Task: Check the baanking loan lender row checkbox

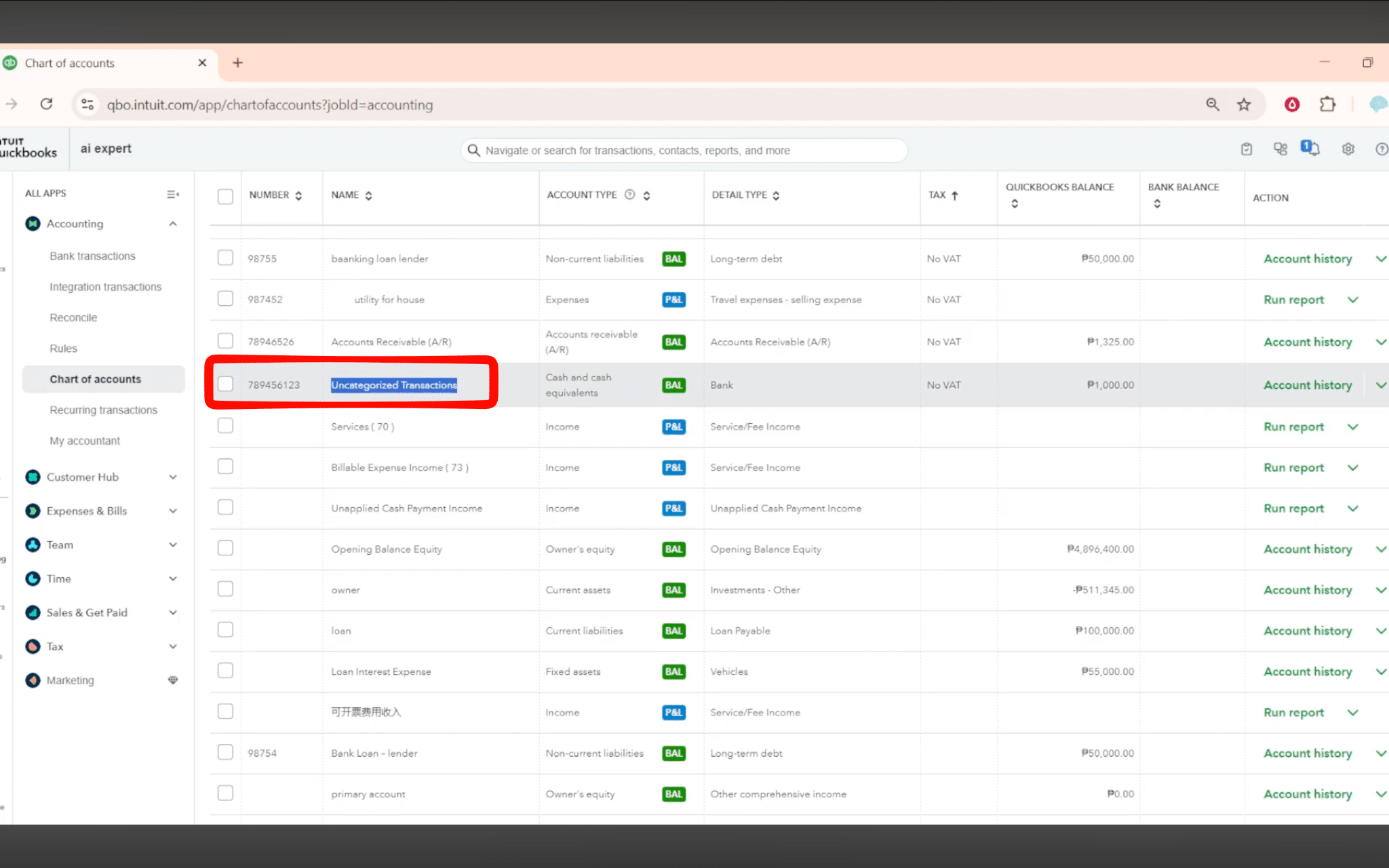Action: [225, 258]
